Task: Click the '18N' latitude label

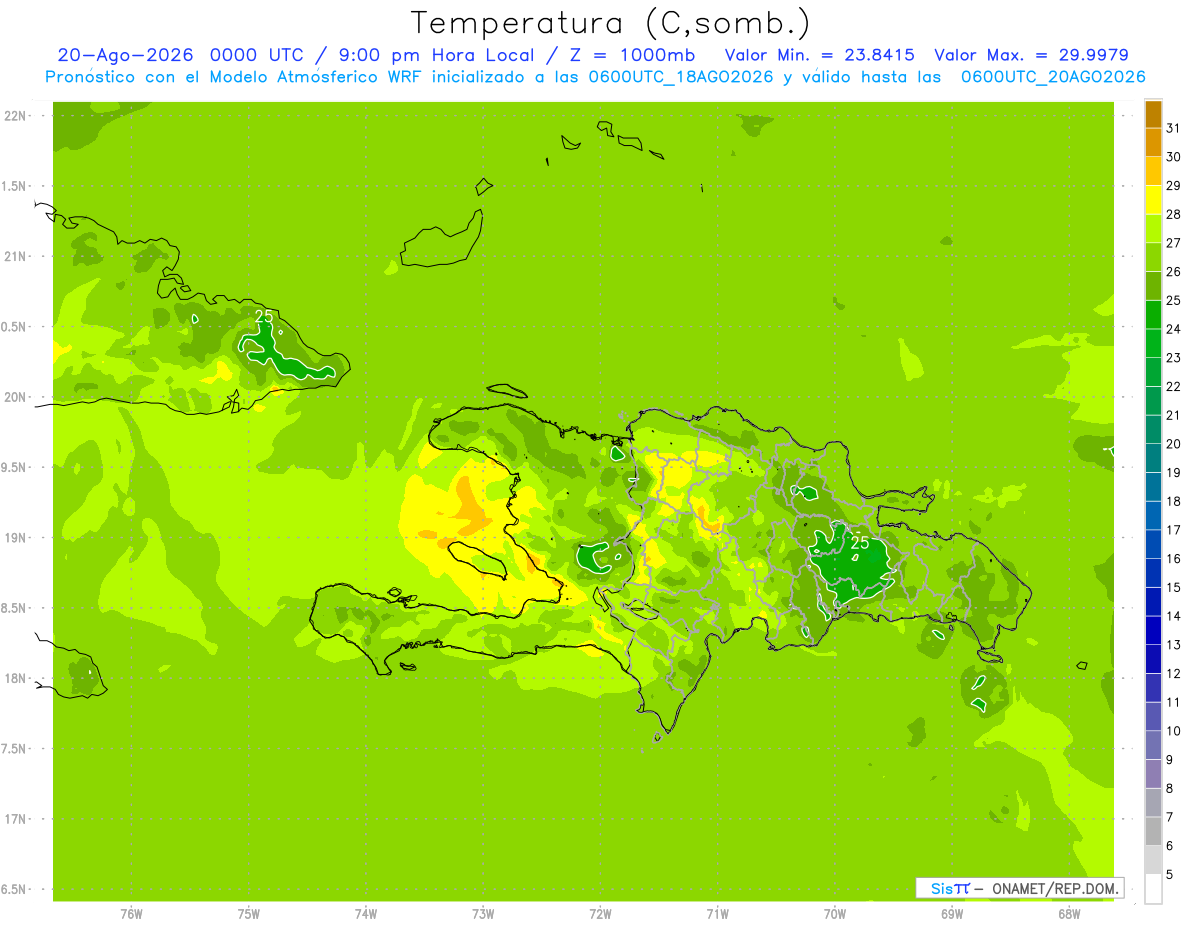Action: [x=14, y=678]
